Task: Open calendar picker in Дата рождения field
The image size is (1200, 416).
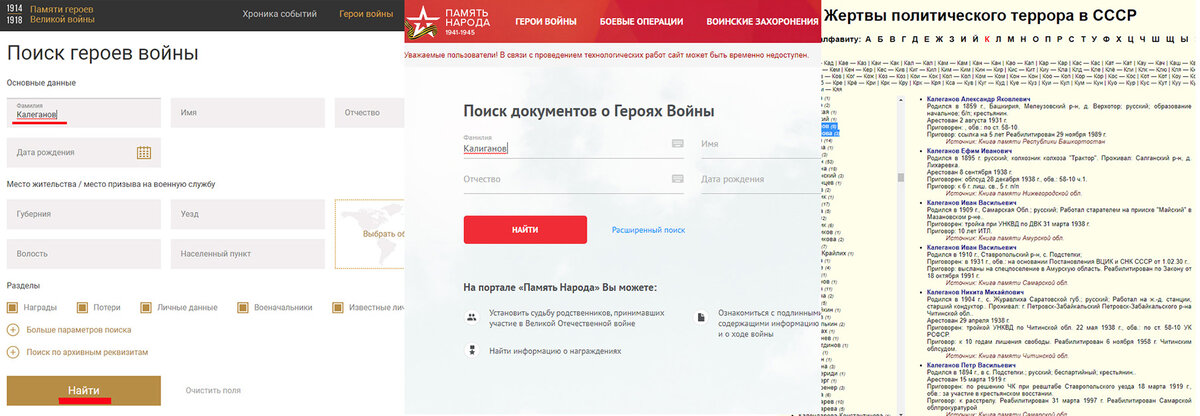Action: (x=144, y=153)
